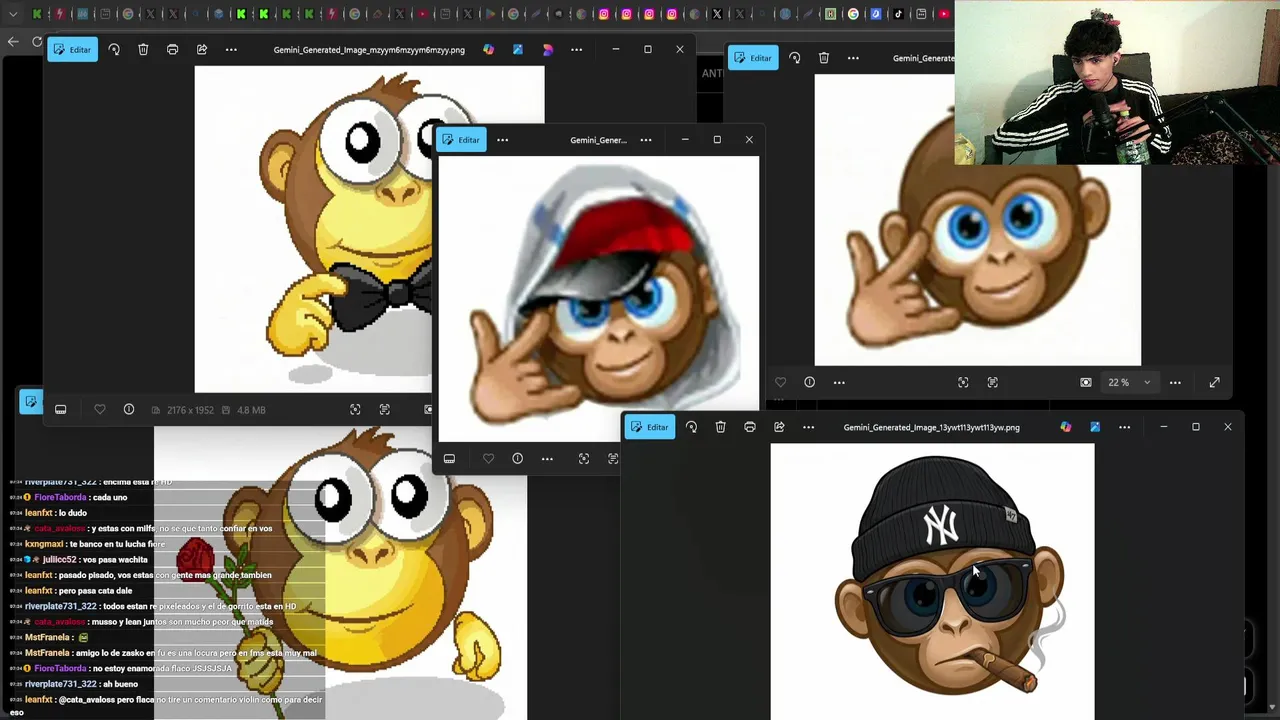This screenshot has width=1280, height=720.
Task: Go back in the browser
Action: 13,41
